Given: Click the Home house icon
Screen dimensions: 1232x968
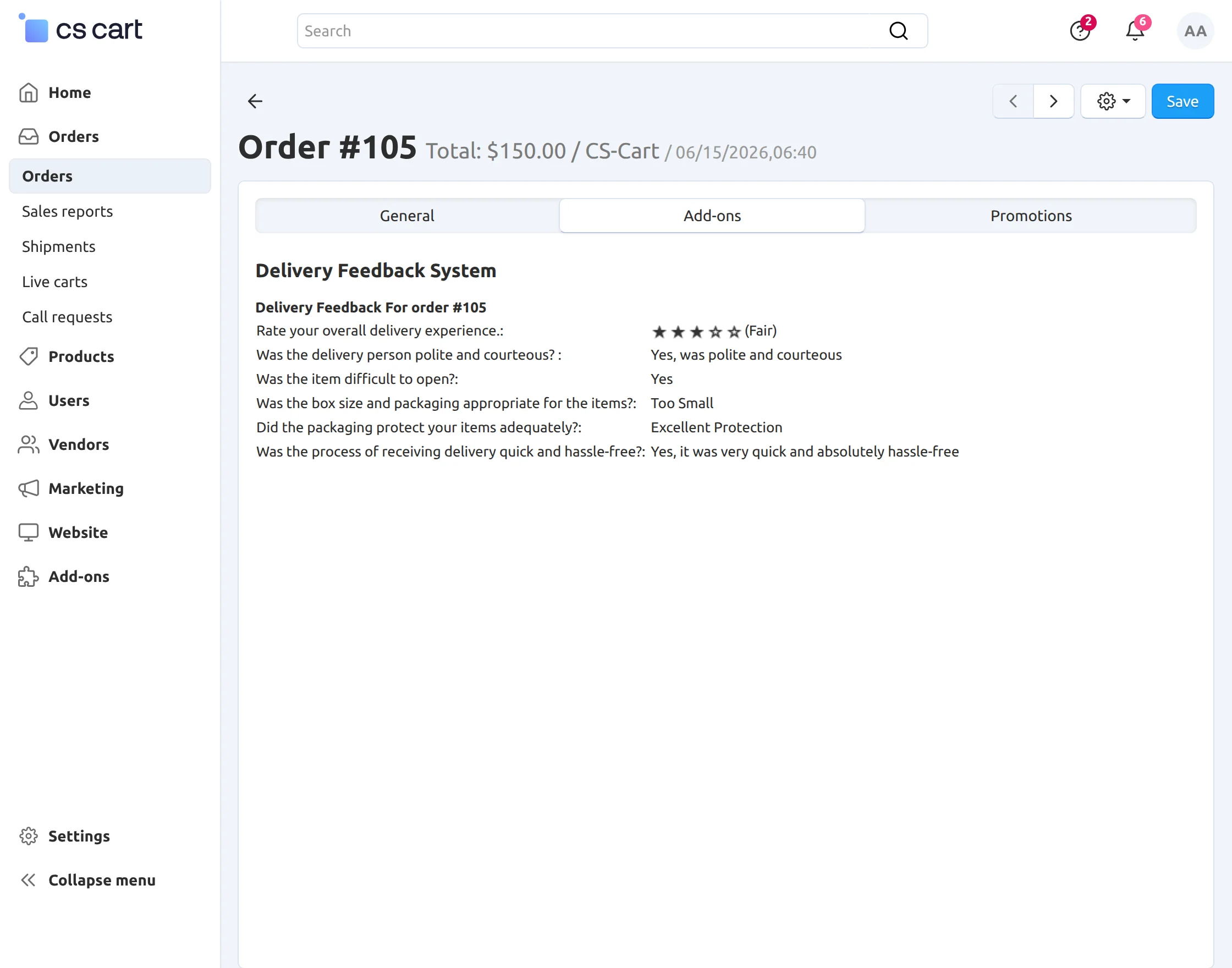Looking at the screenshot, I should click(29, 92).
